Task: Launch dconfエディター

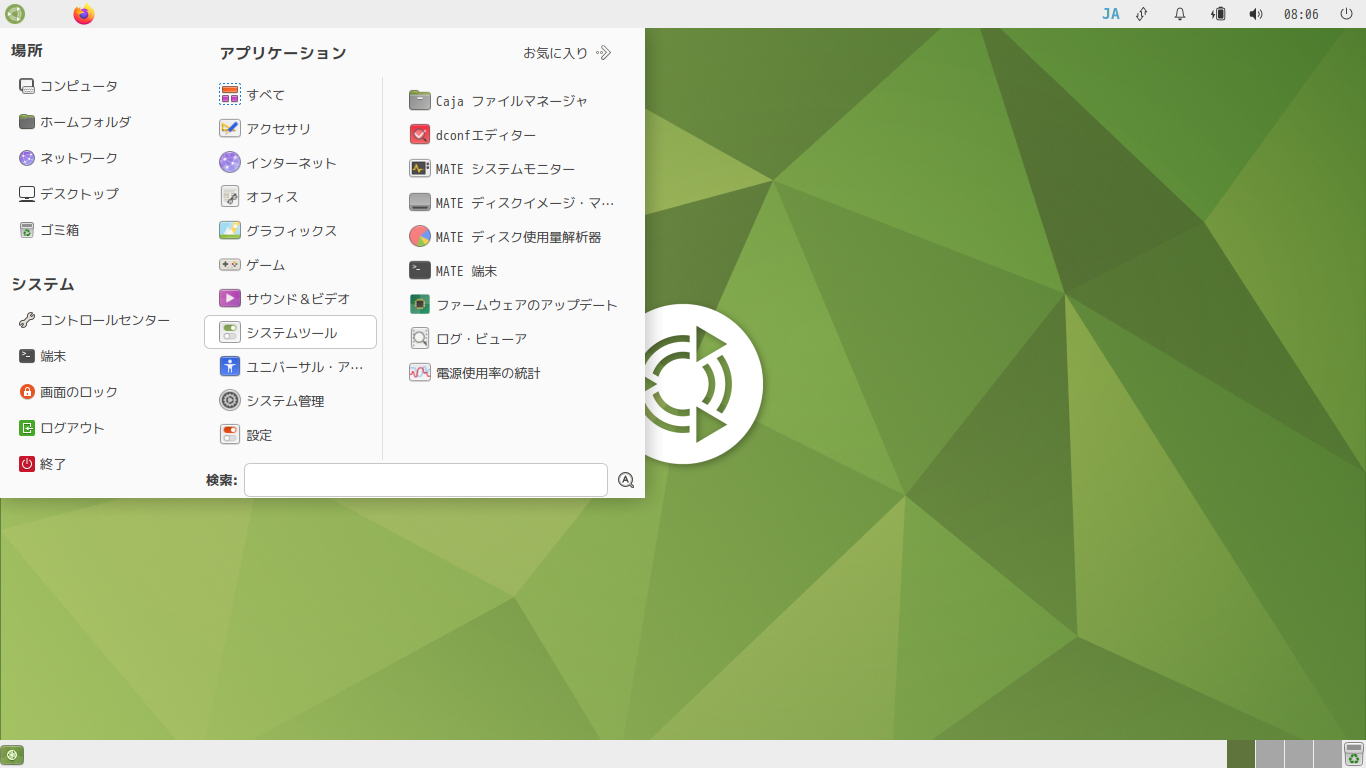Action: [x=472, y=135]
